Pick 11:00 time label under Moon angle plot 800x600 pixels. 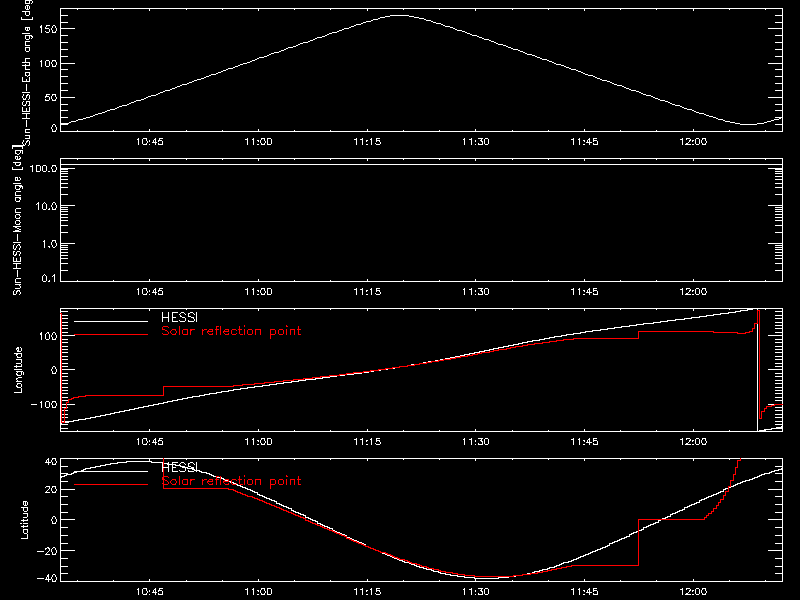tap(258, 292)
